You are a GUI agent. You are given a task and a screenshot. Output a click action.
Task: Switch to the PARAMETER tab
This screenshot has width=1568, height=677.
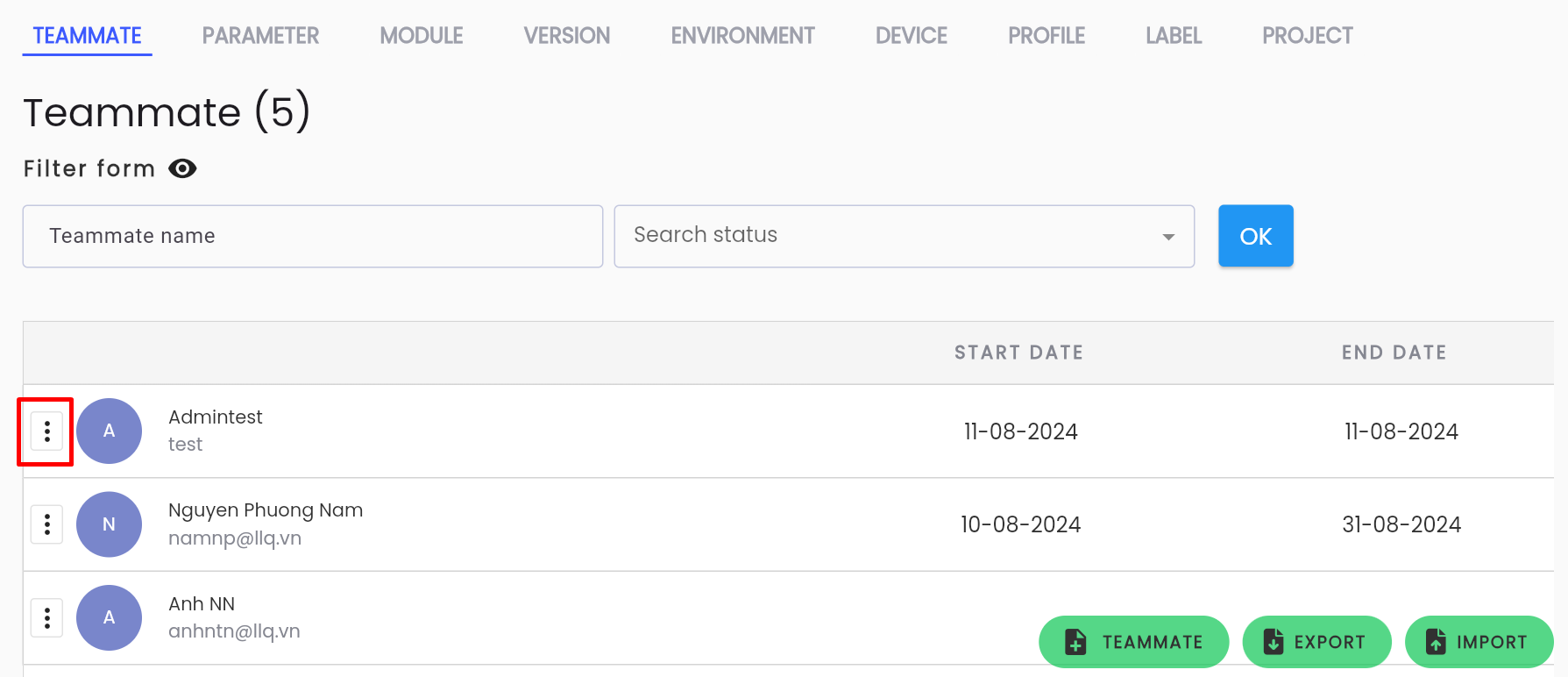[260, 36]
